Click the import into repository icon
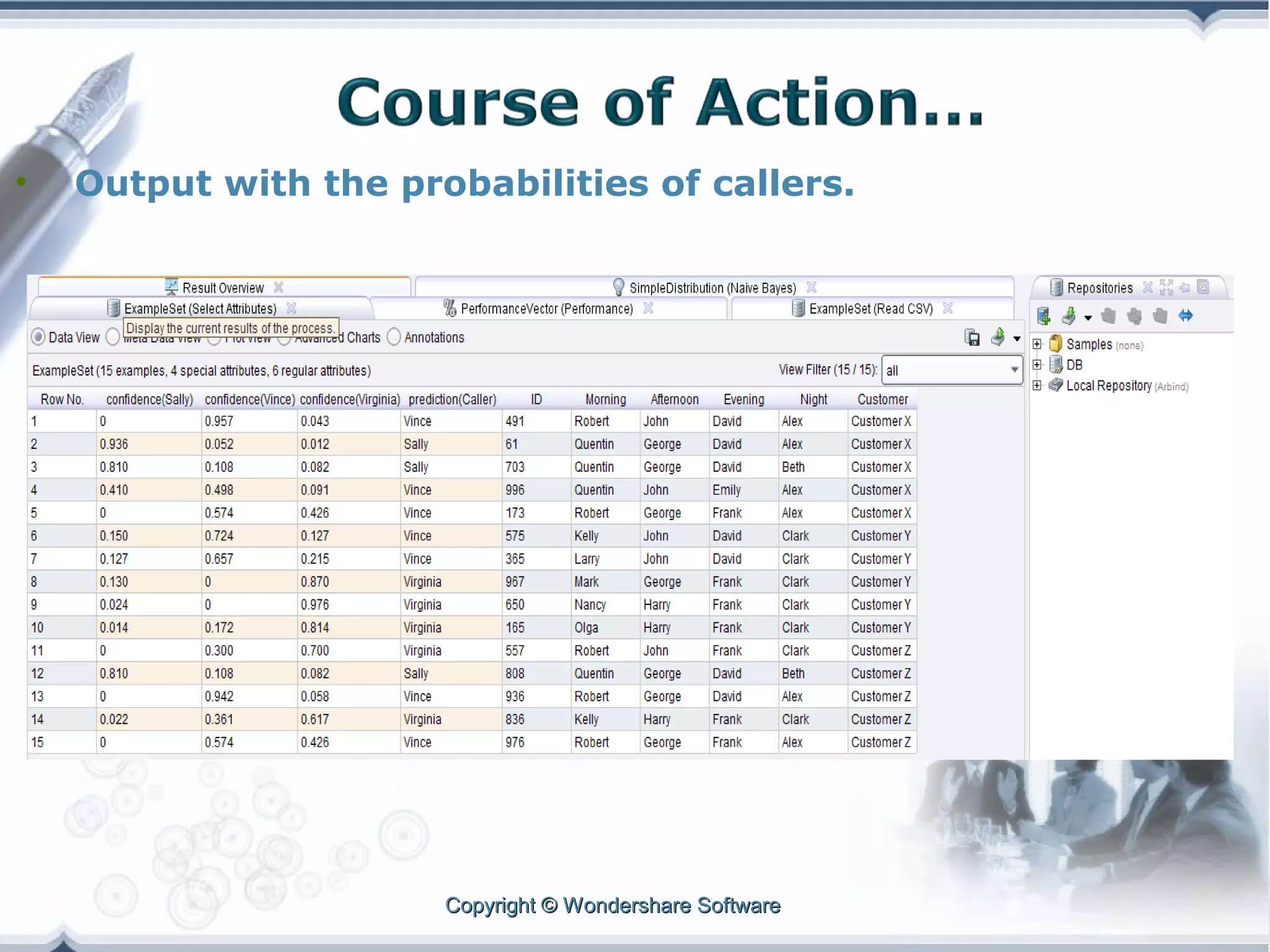 (1069, 316)
